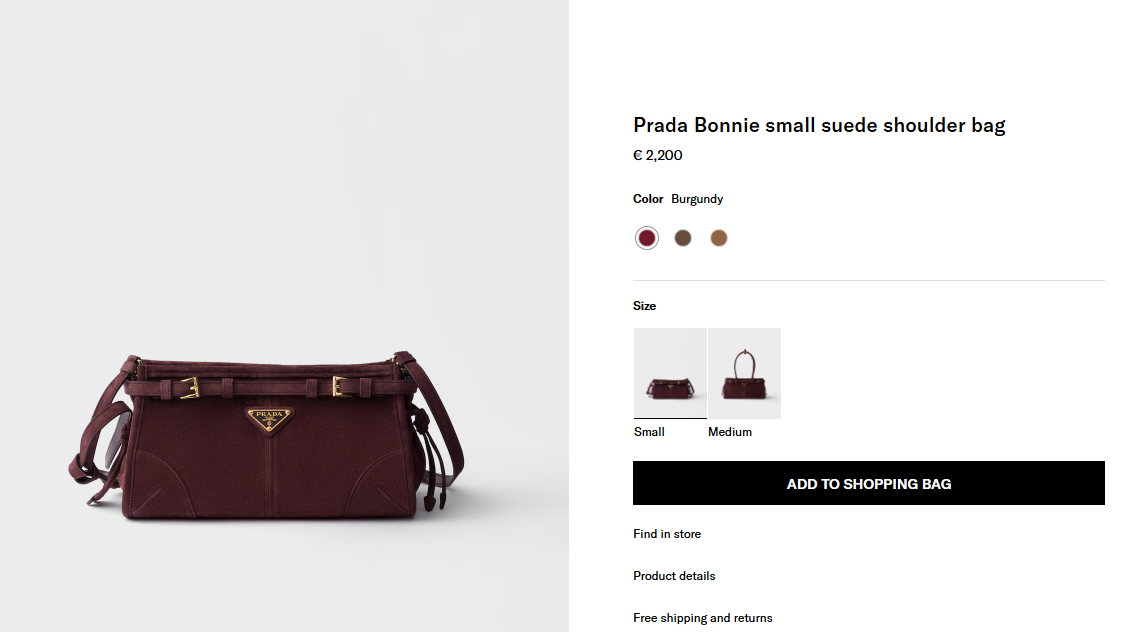1143x632 pixels.
Task: Expand the Product details section
Action: coord(674,576)
